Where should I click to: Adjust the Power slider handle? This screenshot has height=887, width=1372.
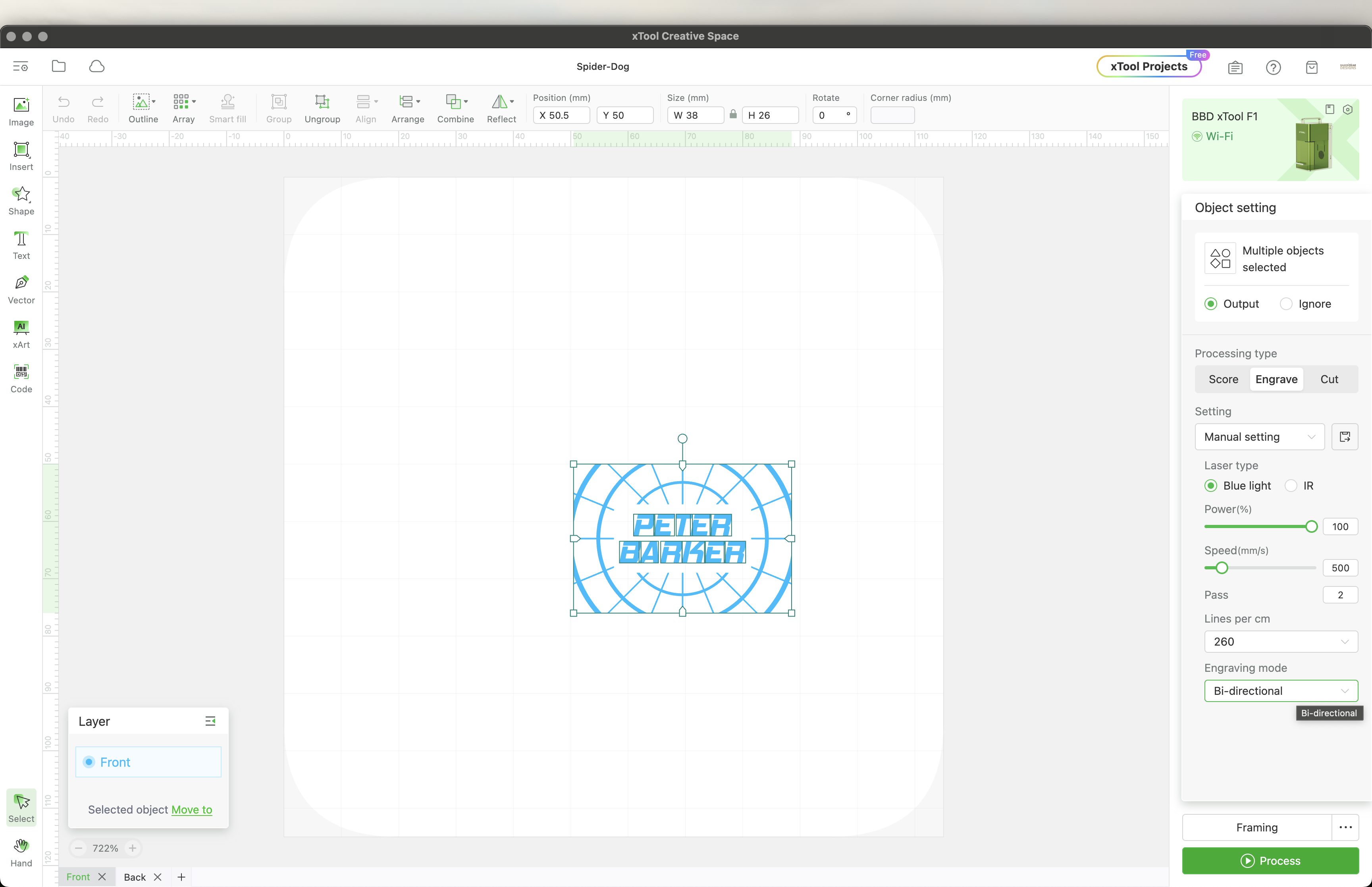point(1312,526)
